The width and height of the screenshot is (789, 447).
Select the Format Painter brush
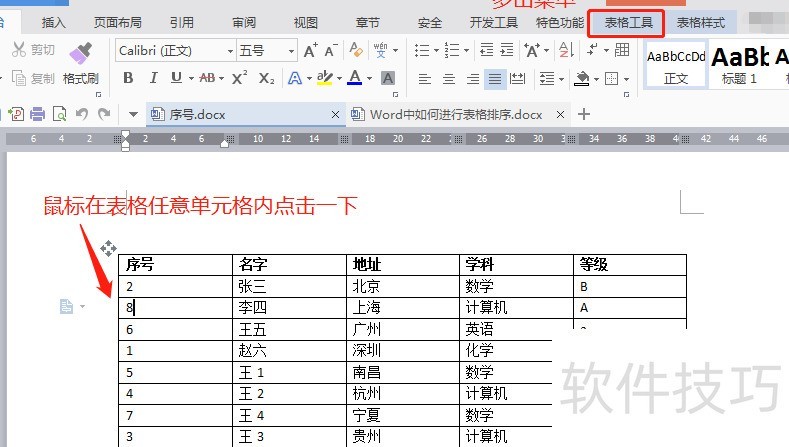tap(81, 53)
